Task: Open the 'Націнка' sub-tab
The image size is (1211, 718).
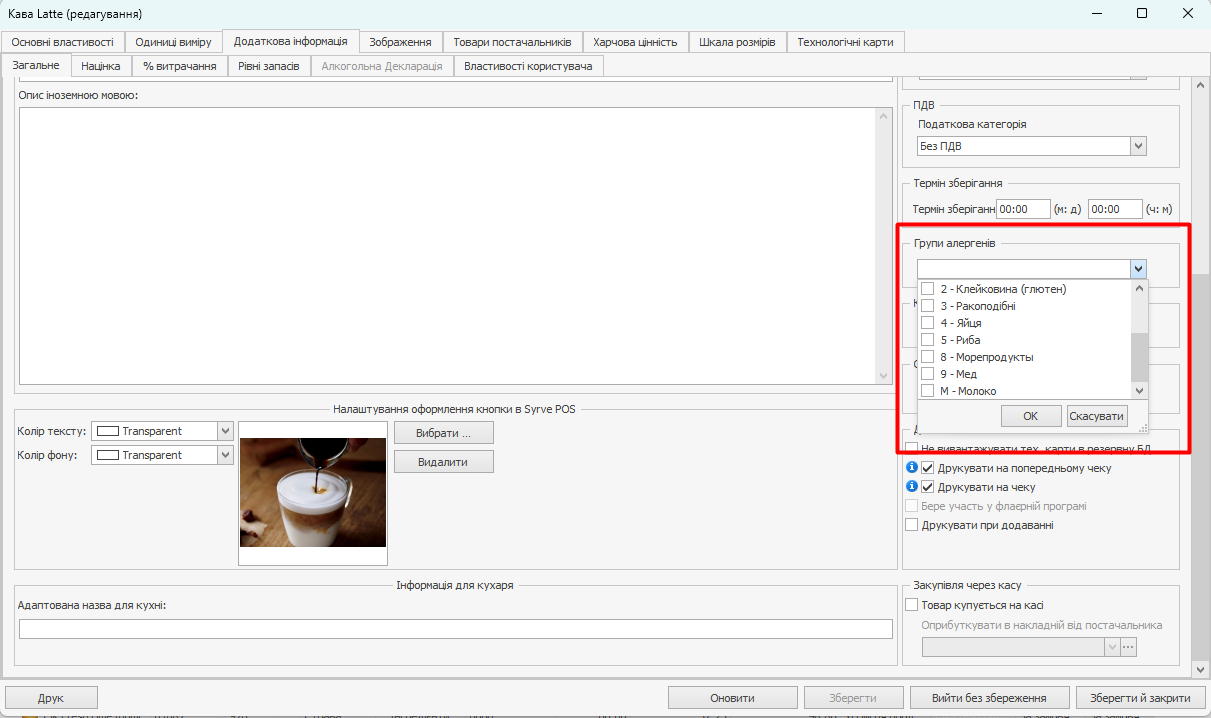Action: (x=101, y=66)
